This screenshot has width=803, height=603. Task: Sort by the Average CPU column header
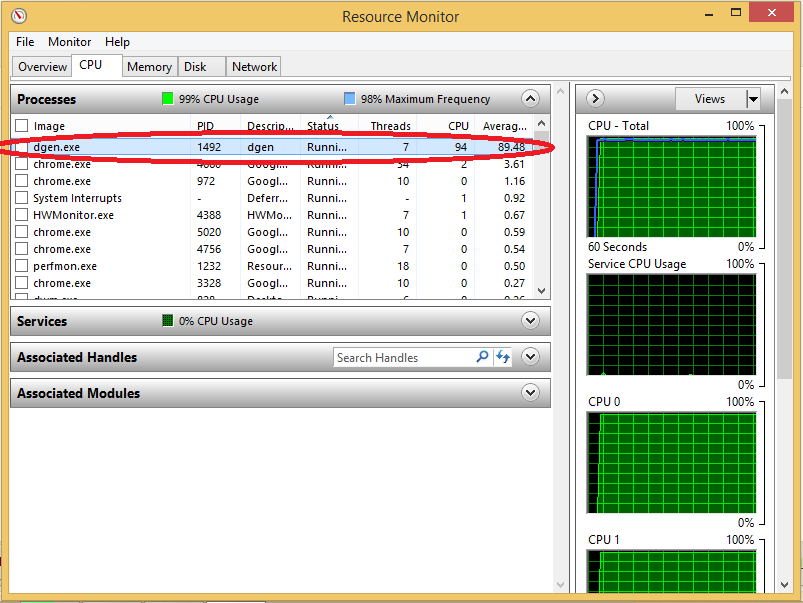[x=504, y=126]
